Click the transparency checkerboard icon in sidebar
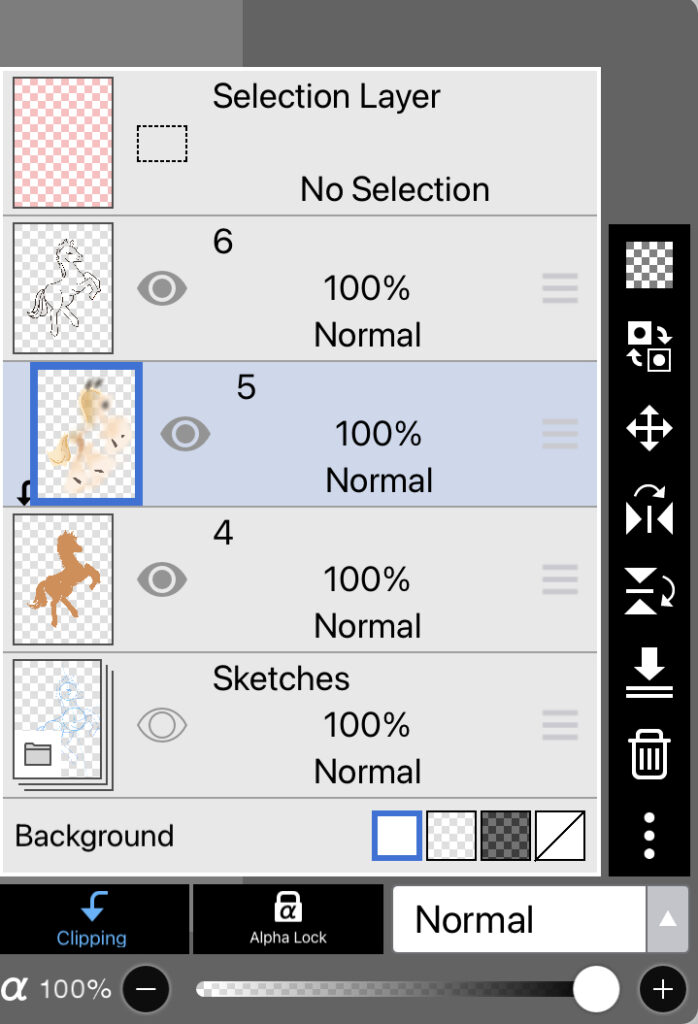Image resolution: width=698 pixels, height=1024 pixels. (649, 265)
